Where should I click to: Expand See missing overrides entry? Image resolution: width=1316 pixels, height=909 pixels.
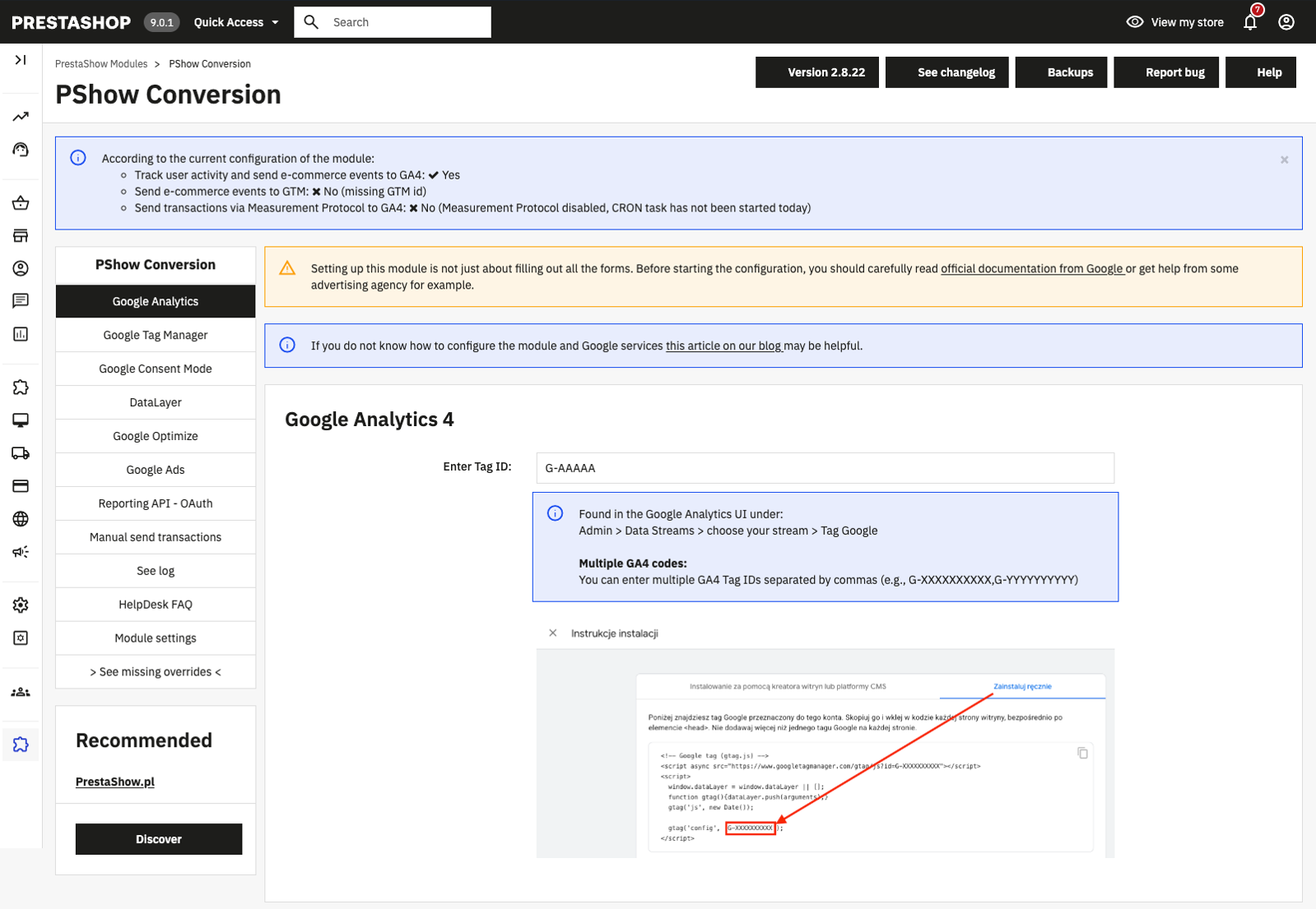tap(156, 672)
